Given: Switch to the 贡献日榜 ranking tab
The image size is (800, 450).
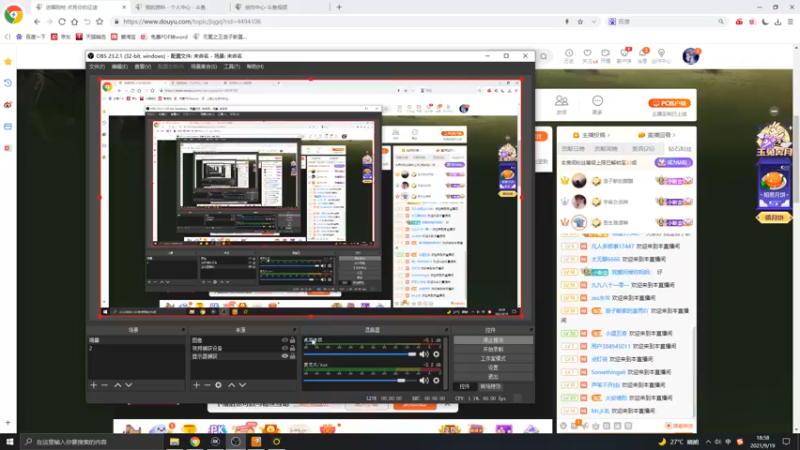Looking at the screenshot, I should coord(573,149).
